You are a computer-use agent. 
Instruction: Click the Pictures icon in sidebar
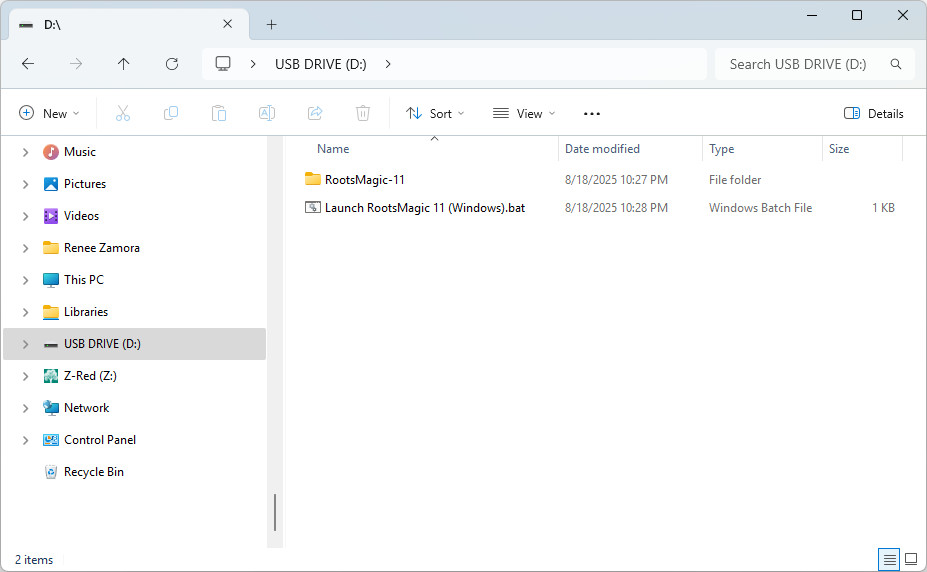click(51, 184)
